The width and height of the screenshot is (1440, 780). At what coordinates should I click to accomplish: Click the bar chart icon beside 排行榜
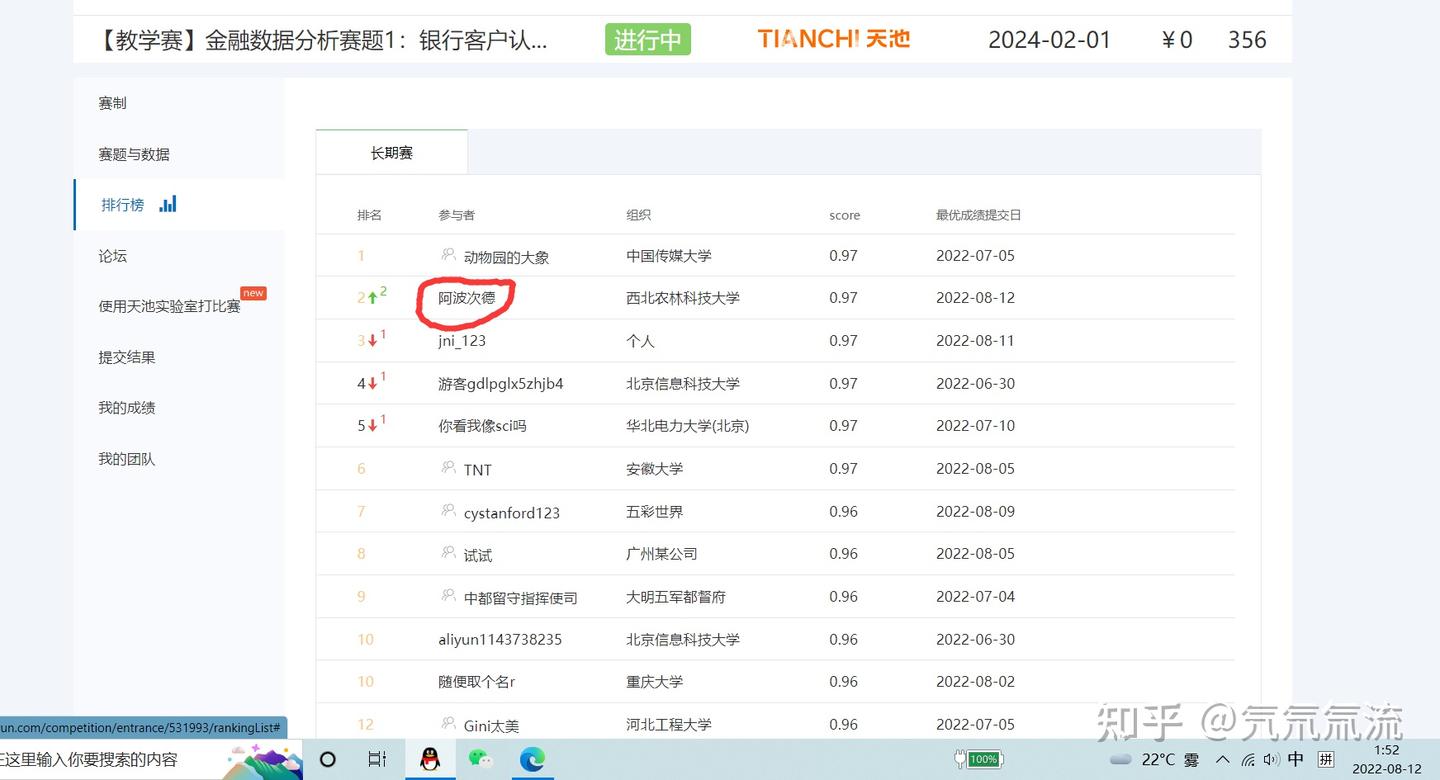[x=168, y=204]
